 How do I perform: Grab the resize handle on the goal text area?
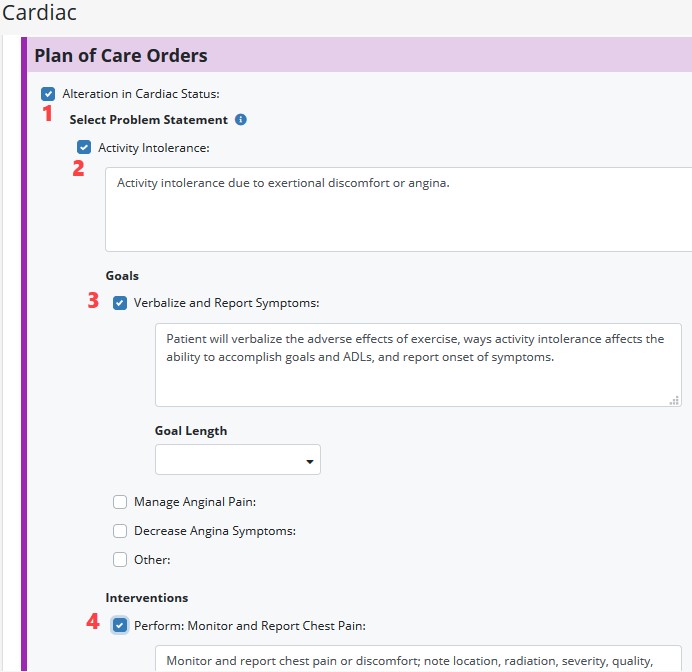[x=675, y=400]
